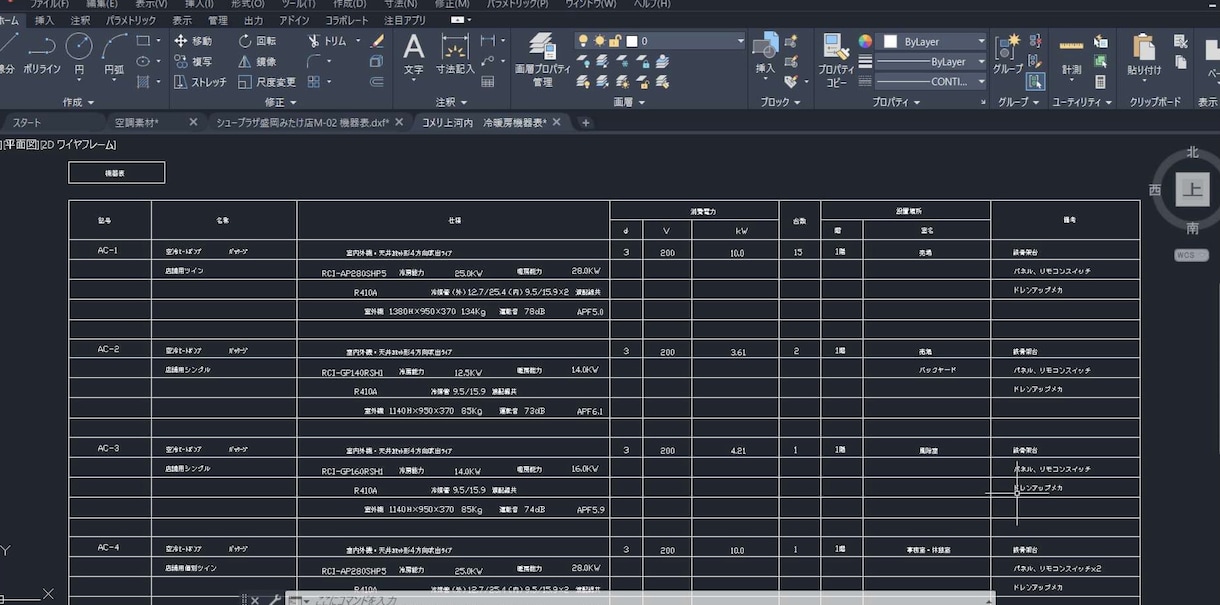
Task: Expand the 注釈 panel
Action: click(x=451, y=102)
